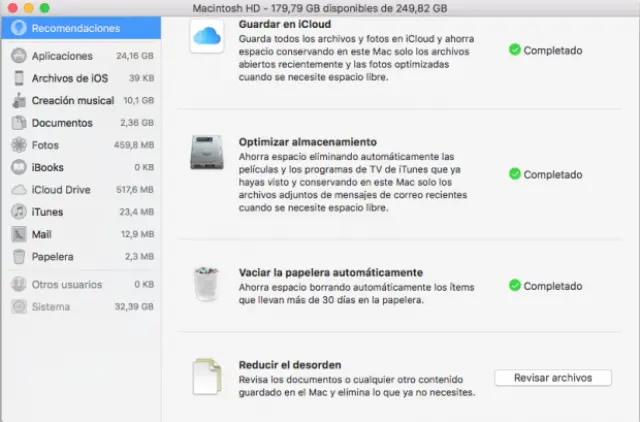Click Completado checkmark for Guardar en iCloud

(x=514, y=49)
